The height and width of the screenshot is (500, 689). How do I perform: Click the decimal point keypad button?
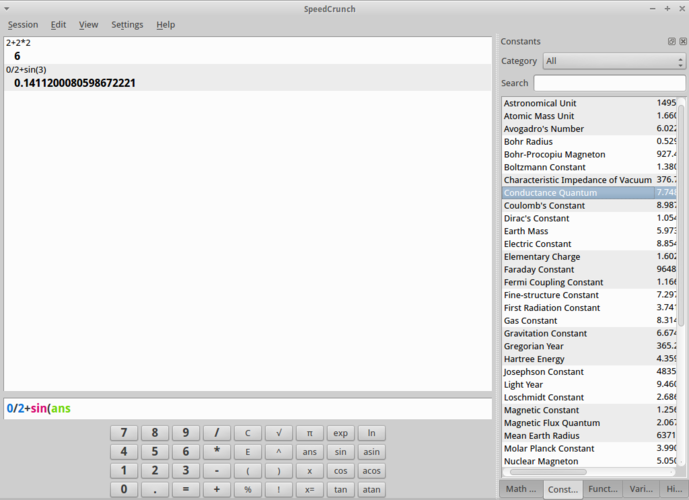coord(155,489)
